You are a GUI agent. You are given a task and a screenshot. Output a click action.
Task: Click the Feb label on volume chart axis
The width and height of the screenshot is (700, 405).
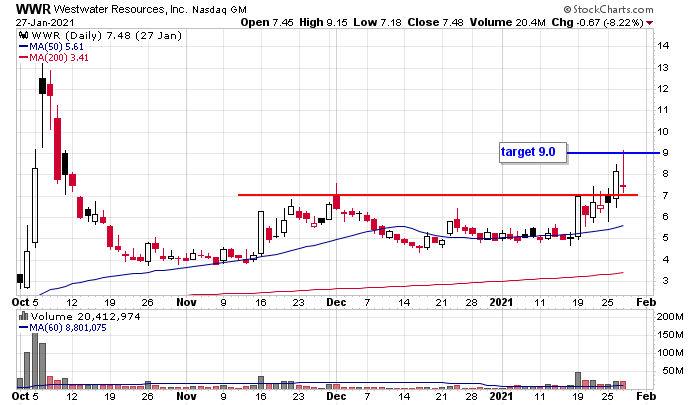pos(646,396)
